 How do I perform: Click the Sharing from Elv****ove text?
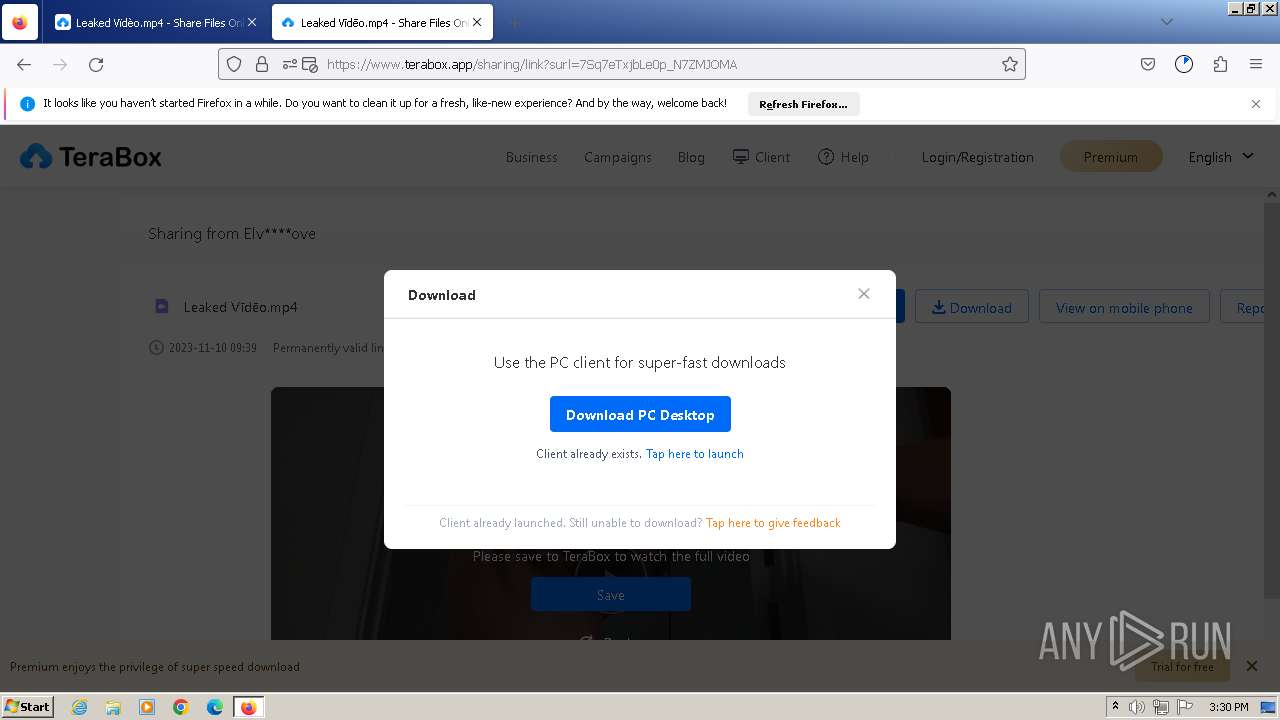point(232,233)
